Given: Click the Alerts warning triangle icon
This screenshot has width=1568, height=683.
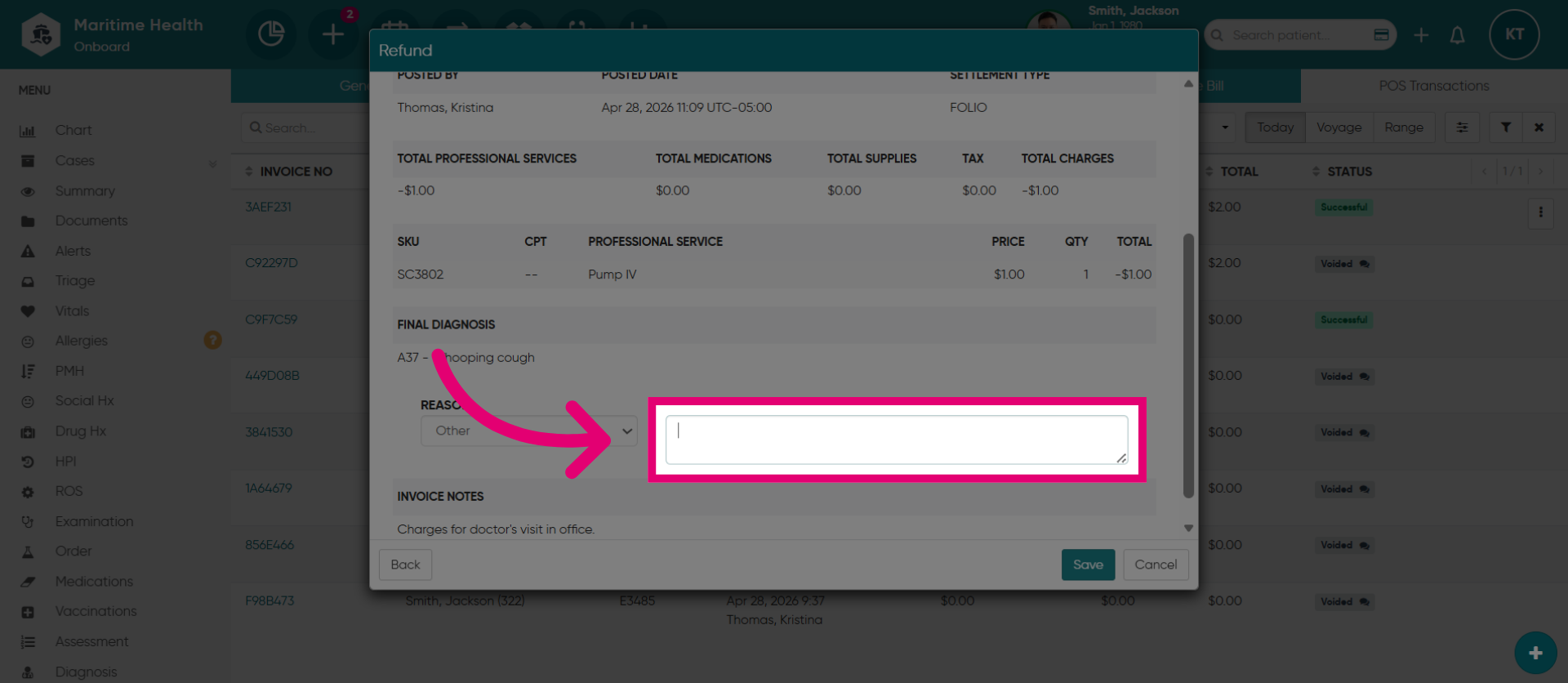Looking at the screenshot, I should tap(28, 251).
